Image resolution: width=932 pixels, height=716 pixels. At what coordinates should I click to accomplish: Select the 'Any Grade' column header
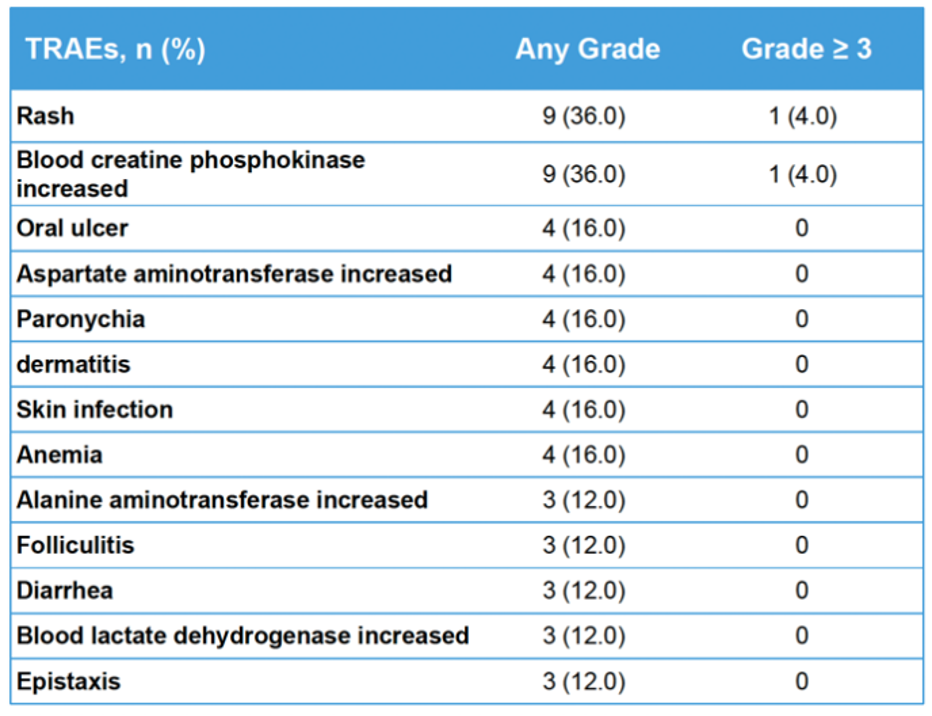(587, 49)
